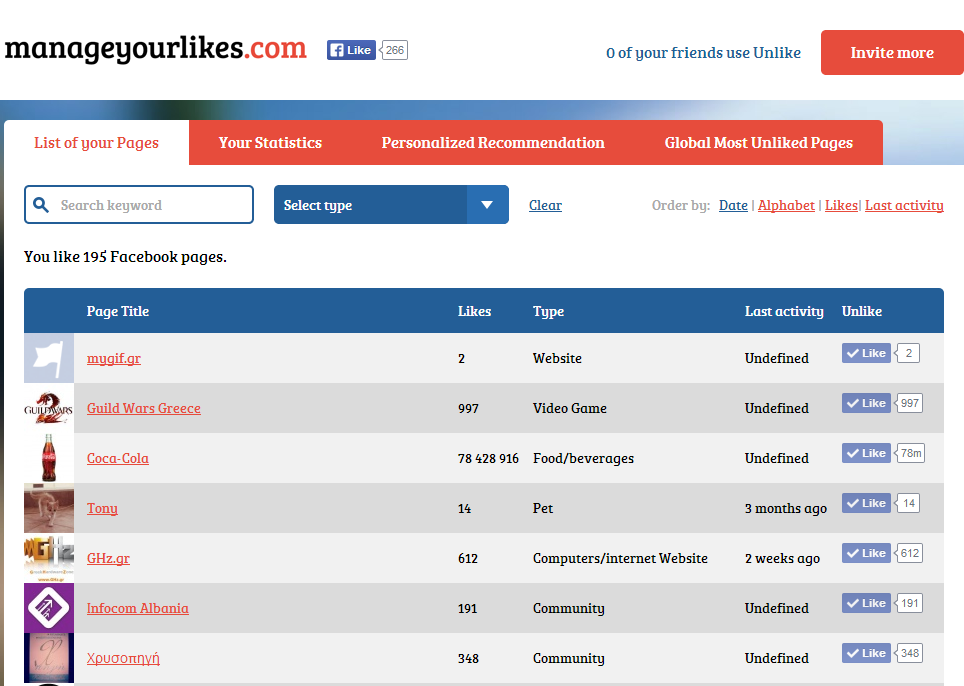The width and height of the screenshot is (964, 686).
Task: Focus the Search keyword input field
Action: click(x=139, y=205)
